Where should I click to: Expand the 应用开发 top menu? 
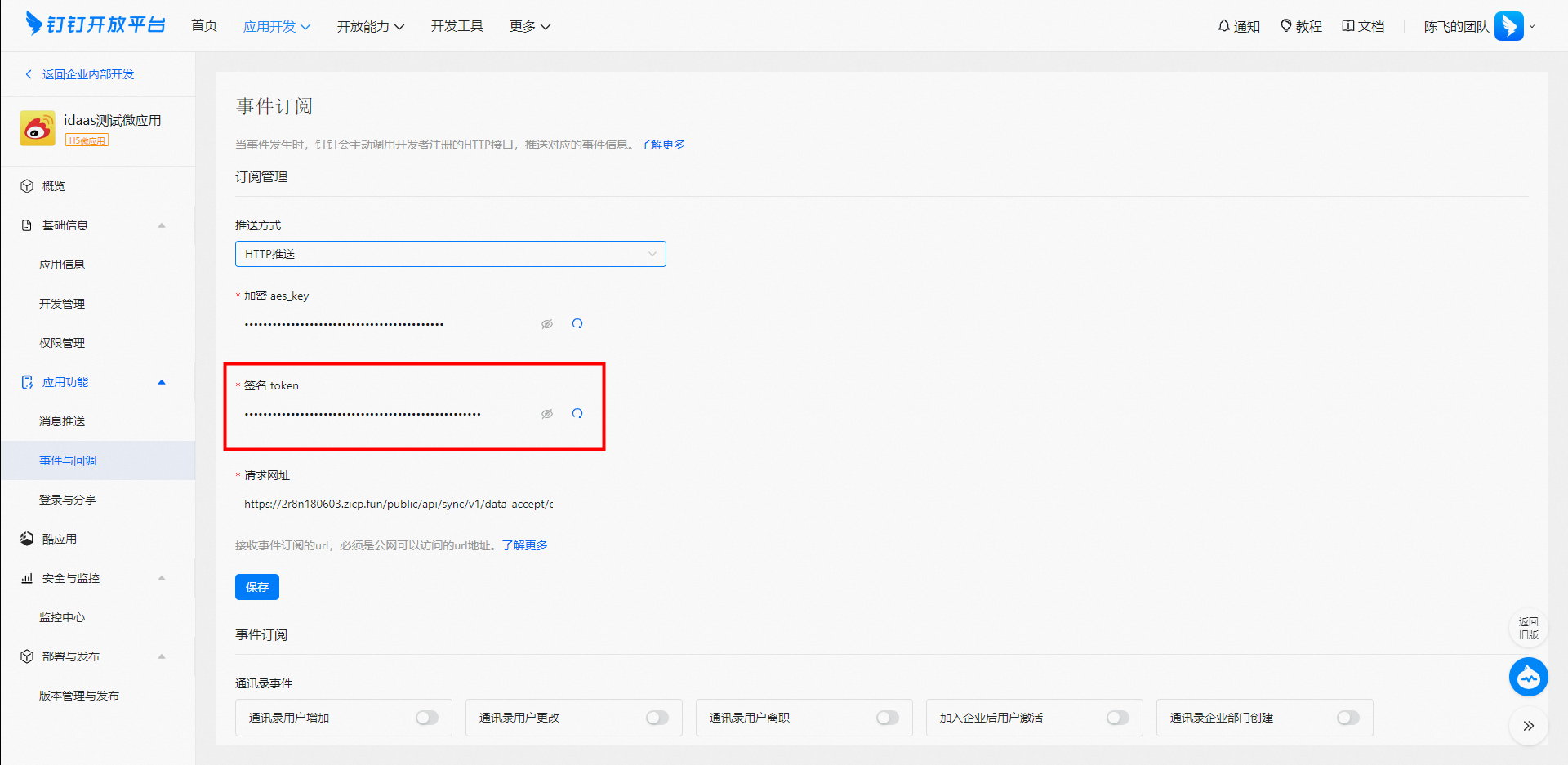(x=277, y=26)
